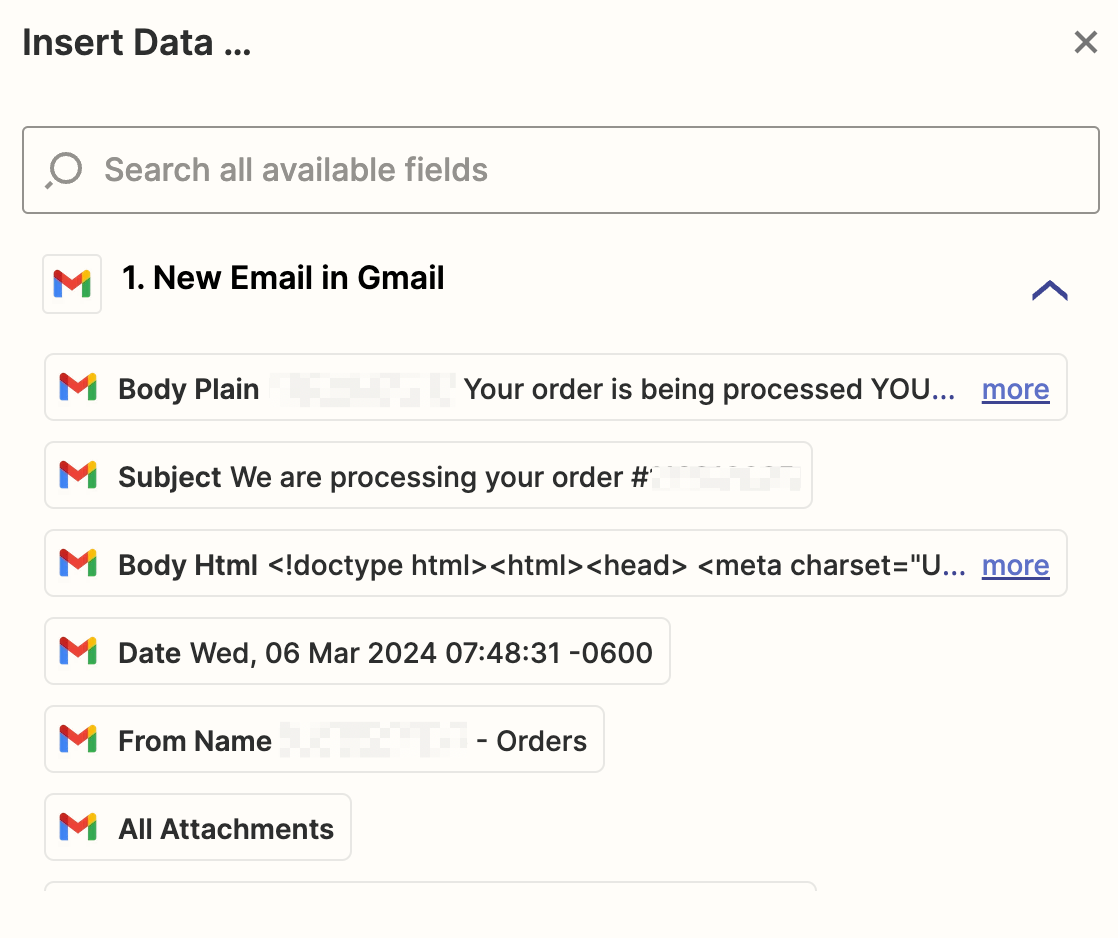Pick the From Name Orders field

pyautogui.click(x=350, y=741)
